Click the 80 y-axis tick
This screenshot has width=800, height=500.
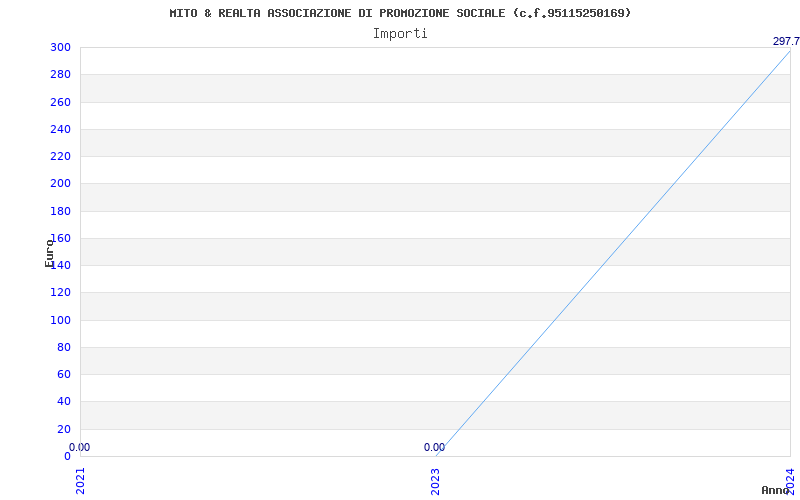(64, 347)
